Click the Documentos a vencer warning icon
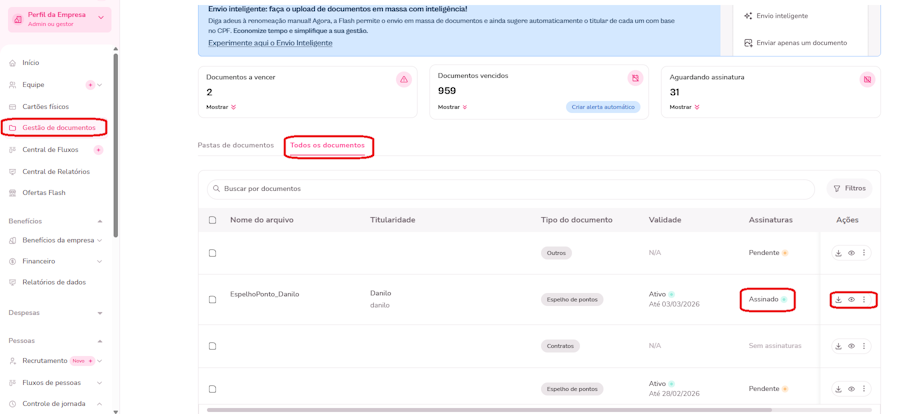The image size is (900, 414). (x=404, y=79)
